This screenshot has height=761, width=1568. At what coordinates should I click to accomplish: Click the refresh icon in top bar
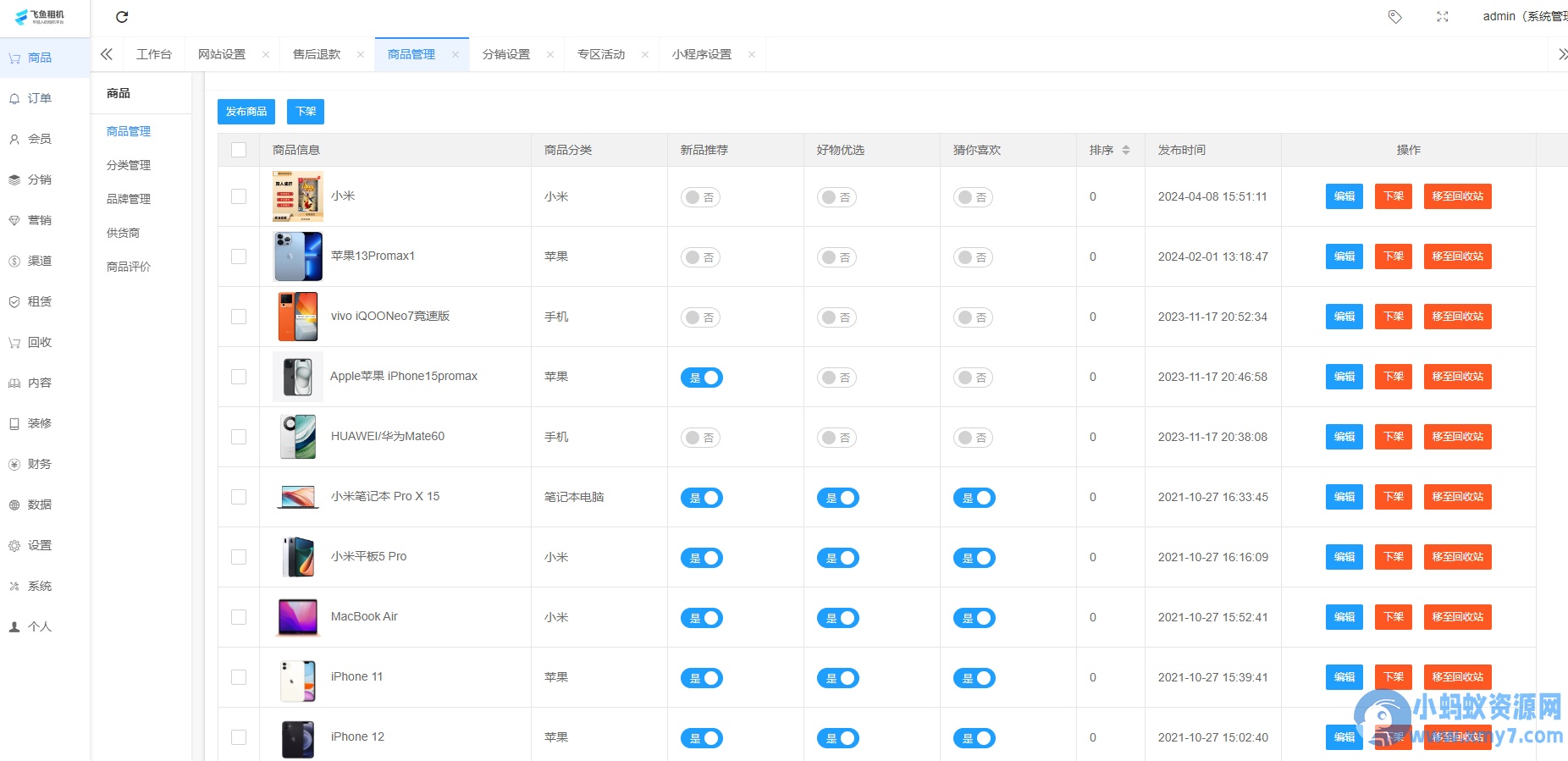tap(122, 17)
